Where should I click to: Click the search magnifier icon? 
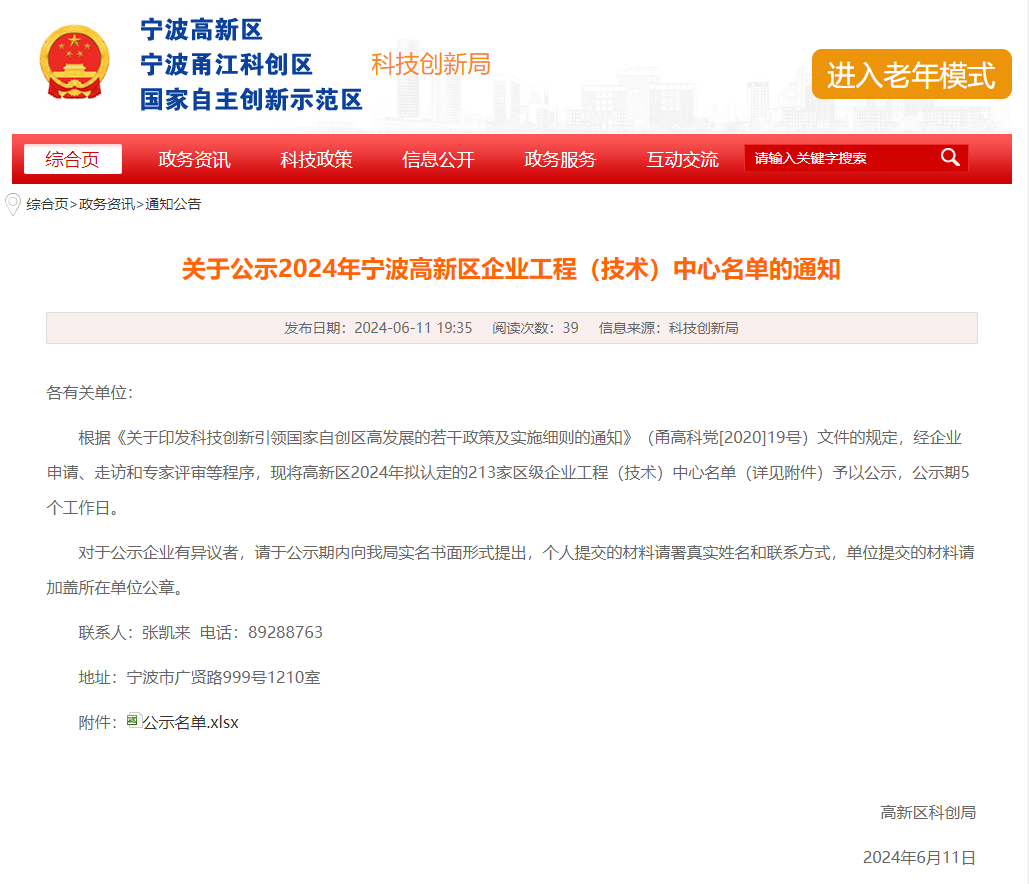click(x=949, y=158)
